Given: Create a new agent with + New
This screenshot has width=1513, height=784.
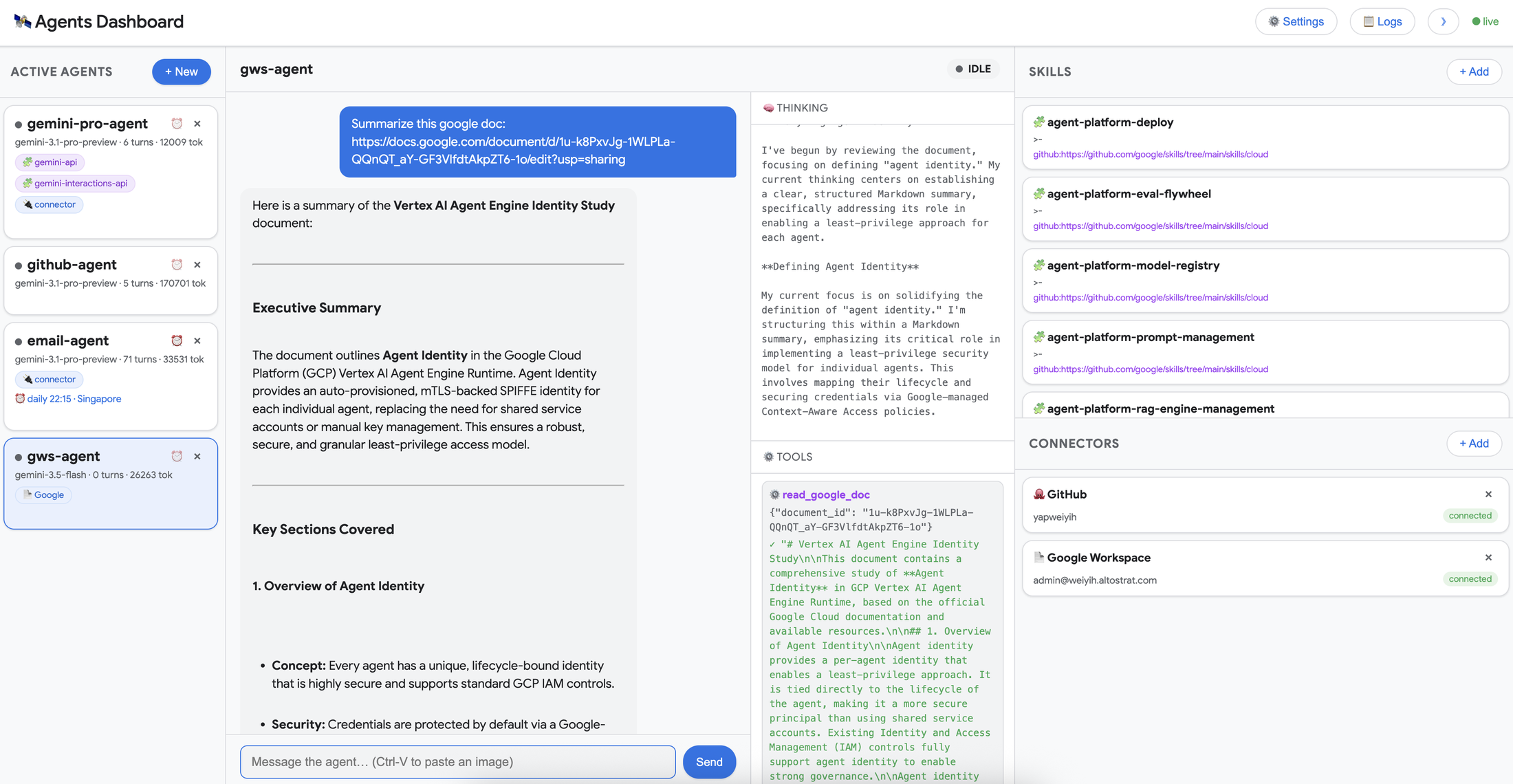Looking at the screenshot, I should pos(182,72).
